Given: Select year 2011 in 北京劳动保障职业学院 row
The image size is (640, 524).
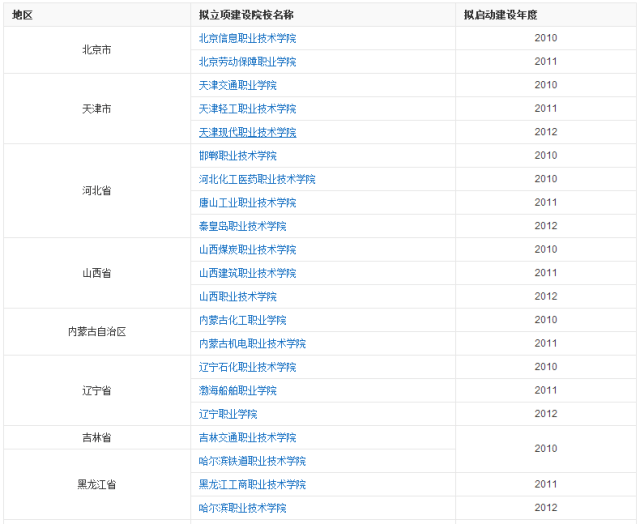Looking at the screenshot, I should (546, 62).
